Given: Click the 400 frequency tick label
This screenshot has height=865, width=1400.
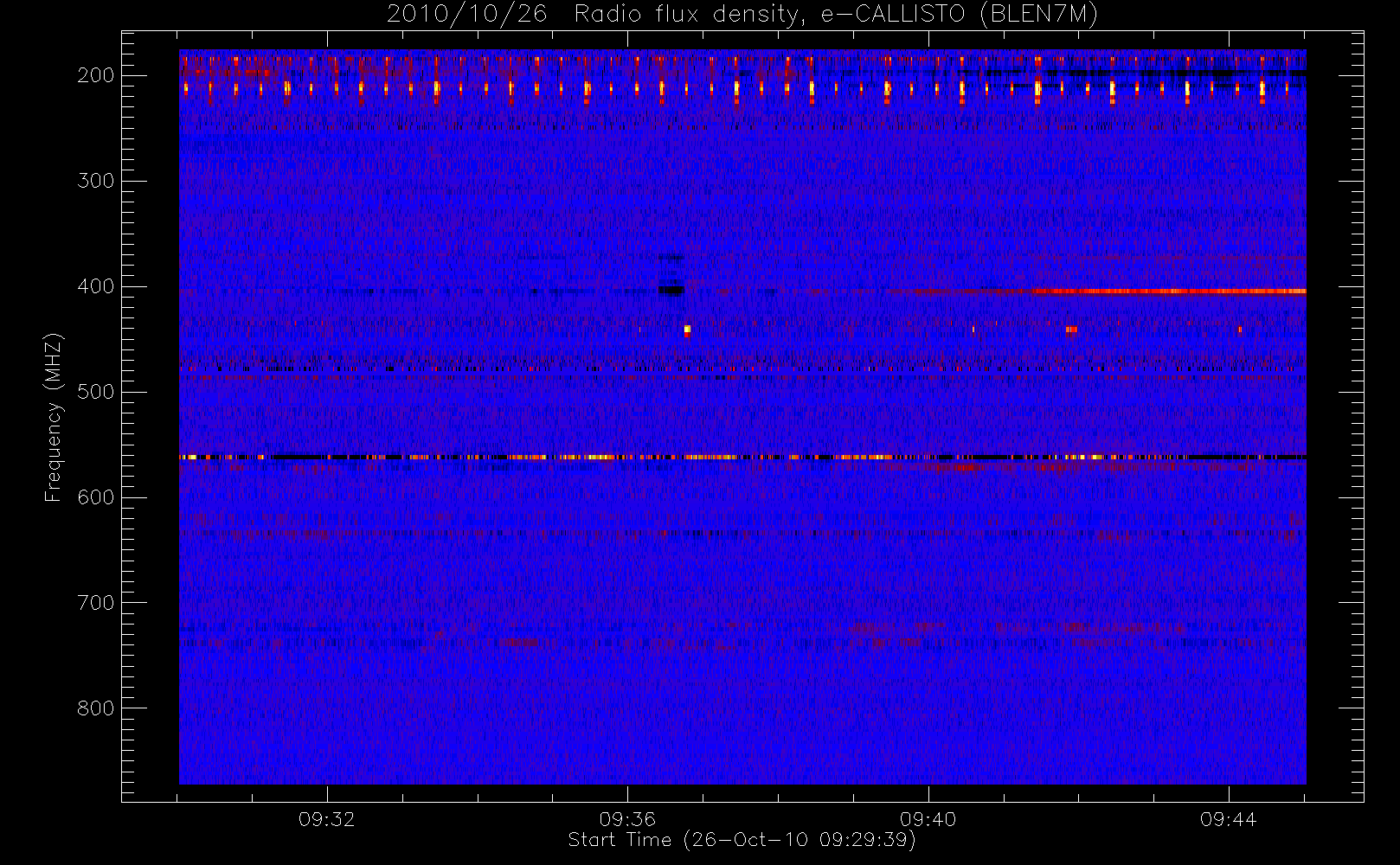Looking at the screenshot, I should (x=96, y=286).
